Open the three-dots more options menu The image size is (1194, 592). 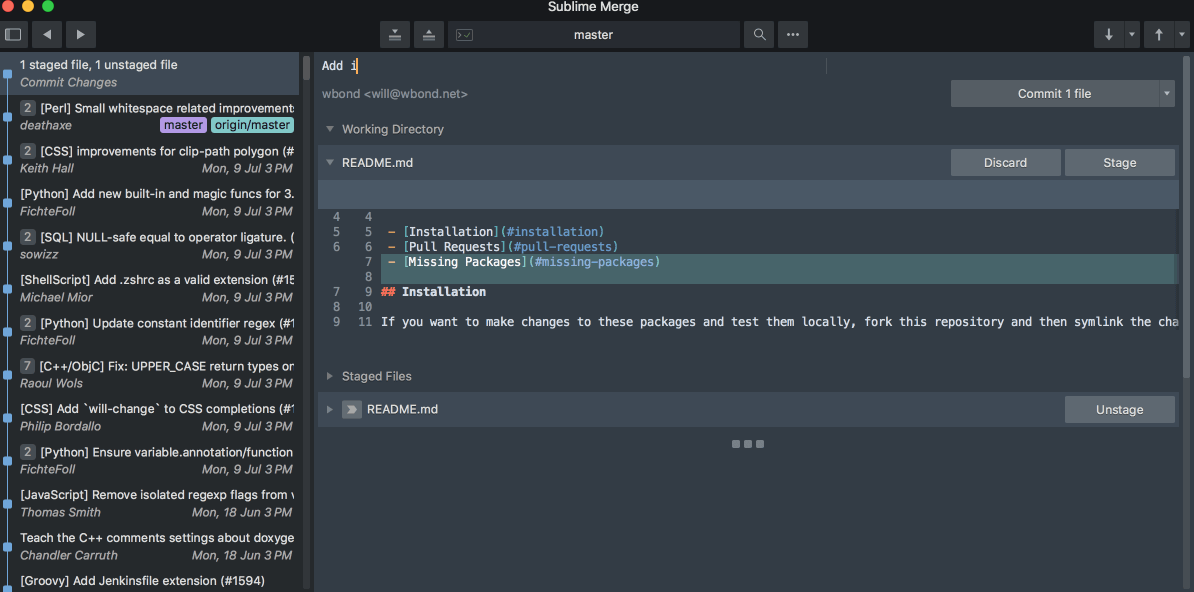(x=793, y=34)
